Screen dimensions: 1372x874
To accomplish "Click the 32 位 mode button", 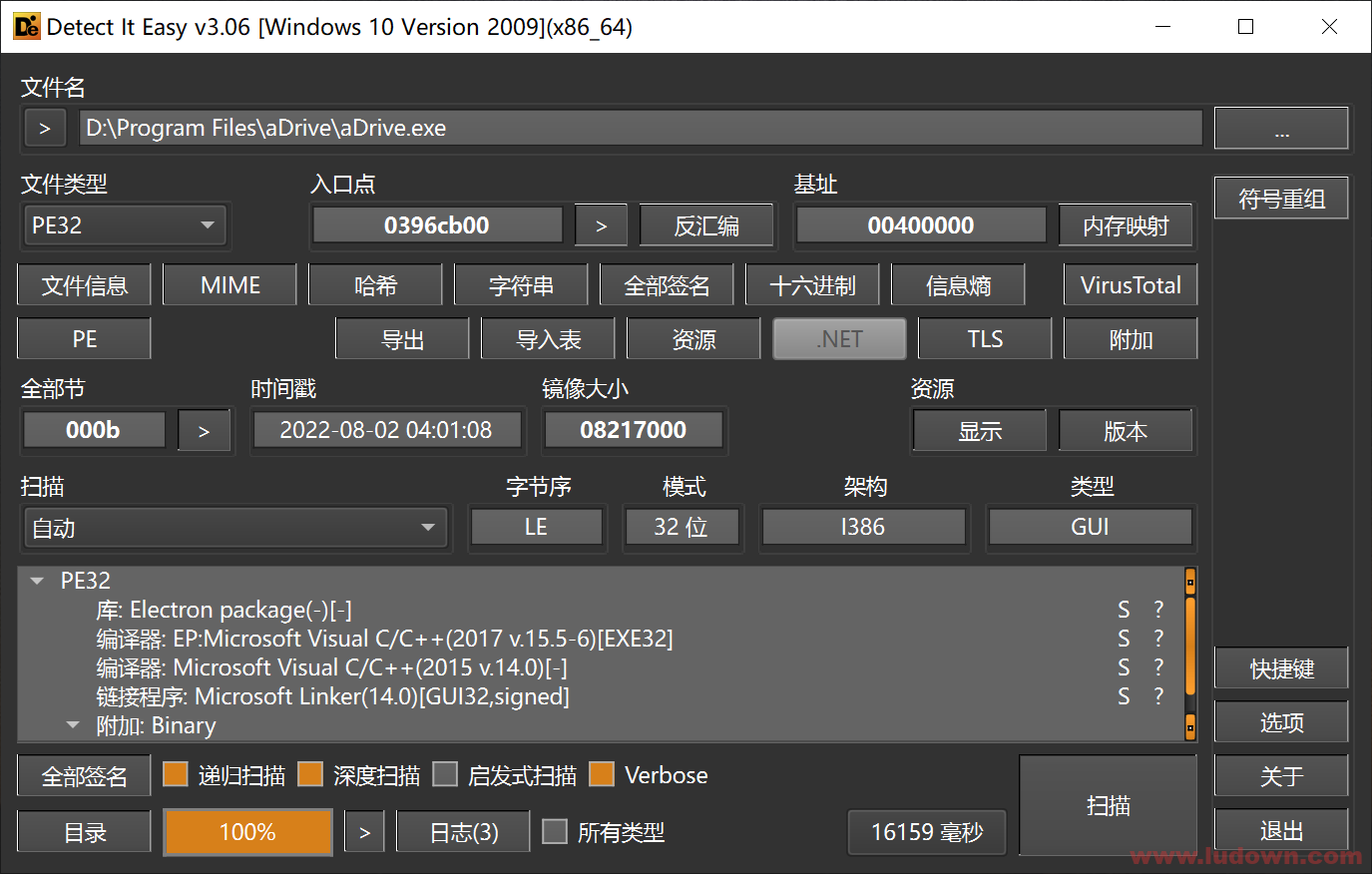I will click(x=682, y=527).
